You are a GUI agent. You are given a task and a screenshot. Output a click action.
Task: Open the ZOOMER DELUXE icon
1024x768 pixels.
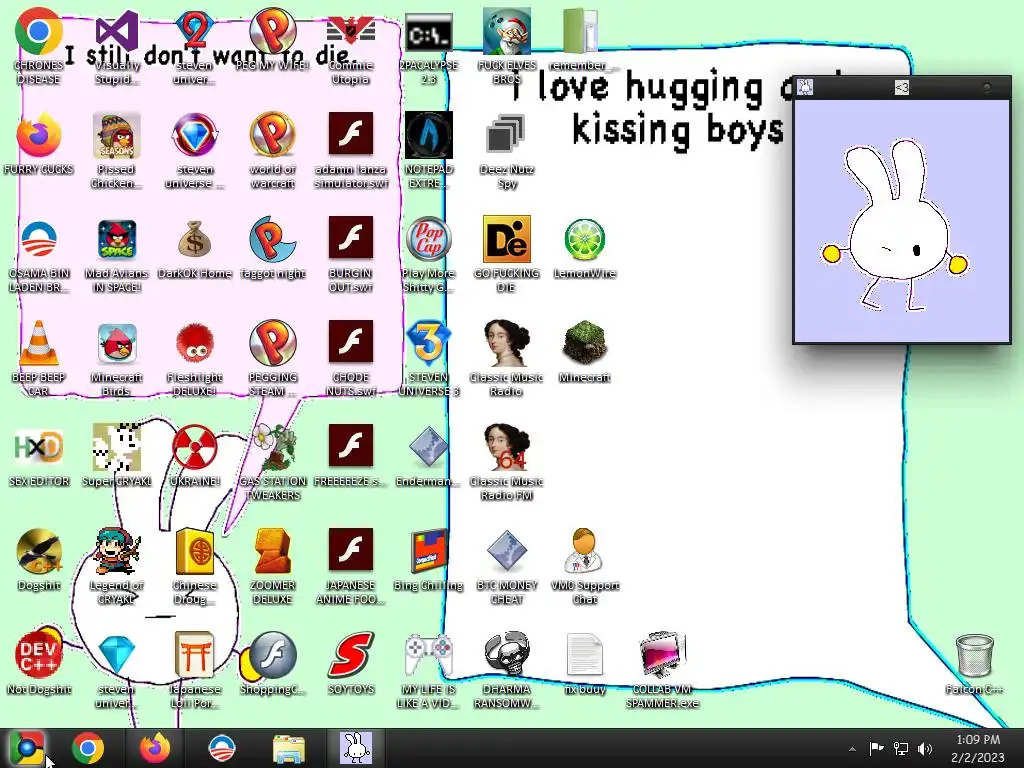(273, 551)
